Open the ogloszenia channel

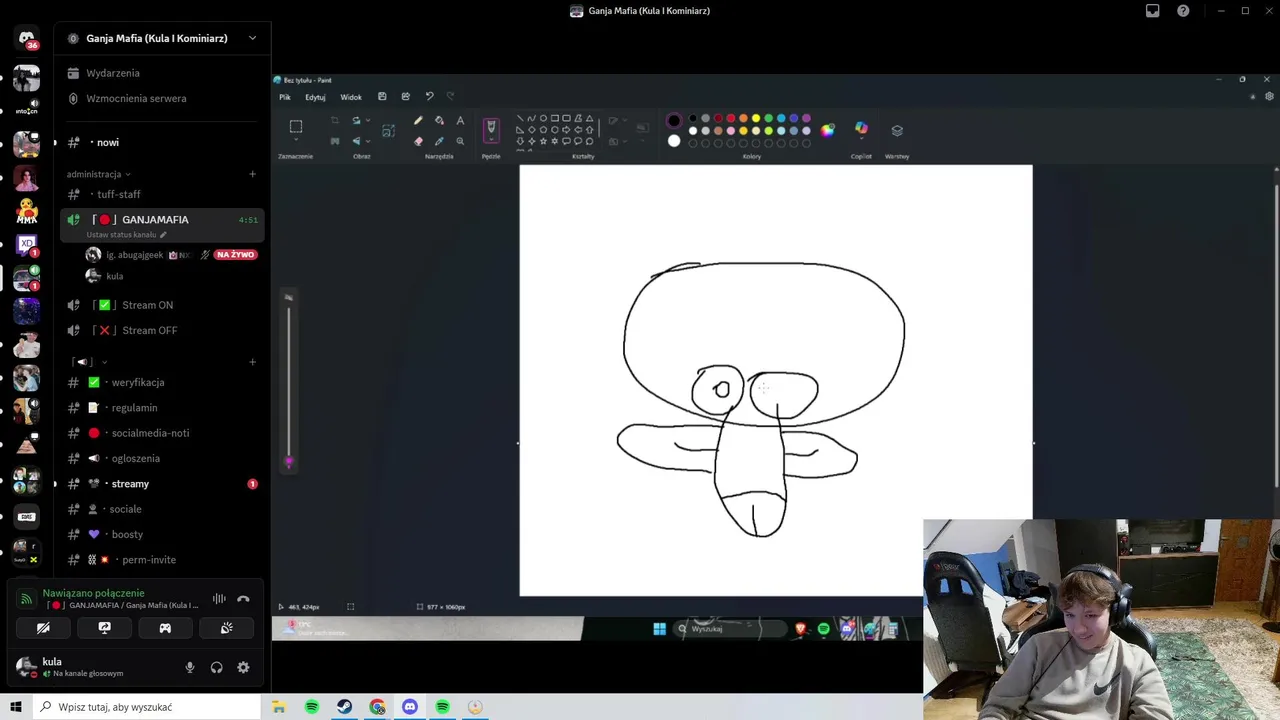(161, 458)
